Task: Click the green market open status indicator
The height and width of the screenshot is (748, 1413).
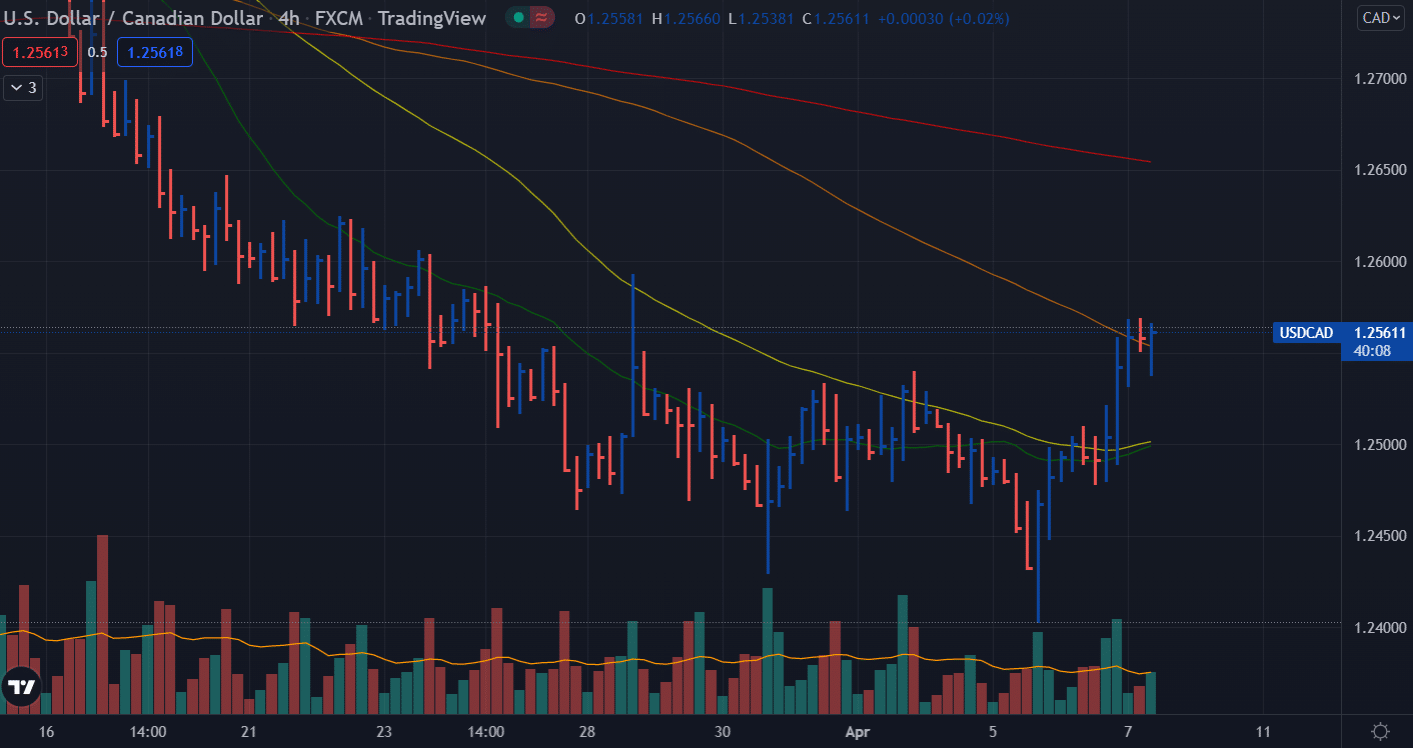Action: pyautogui.click(x=517, y=18)
